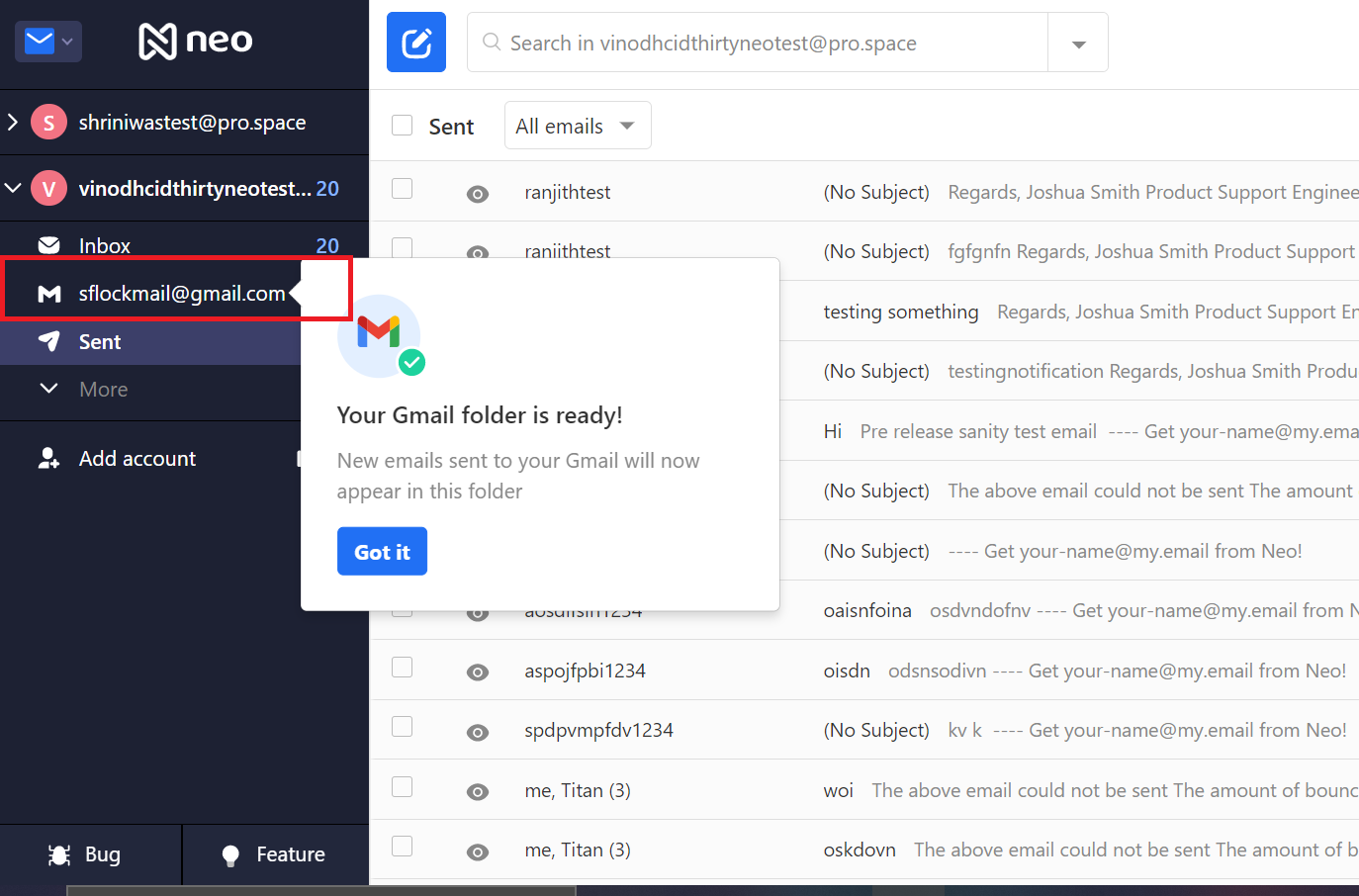The height and width of the screenshot is (896, 1359).
Task: Click 'Your Gmail folder is ready!' heading
Action: pyautogui.click(x=480, y=415)
